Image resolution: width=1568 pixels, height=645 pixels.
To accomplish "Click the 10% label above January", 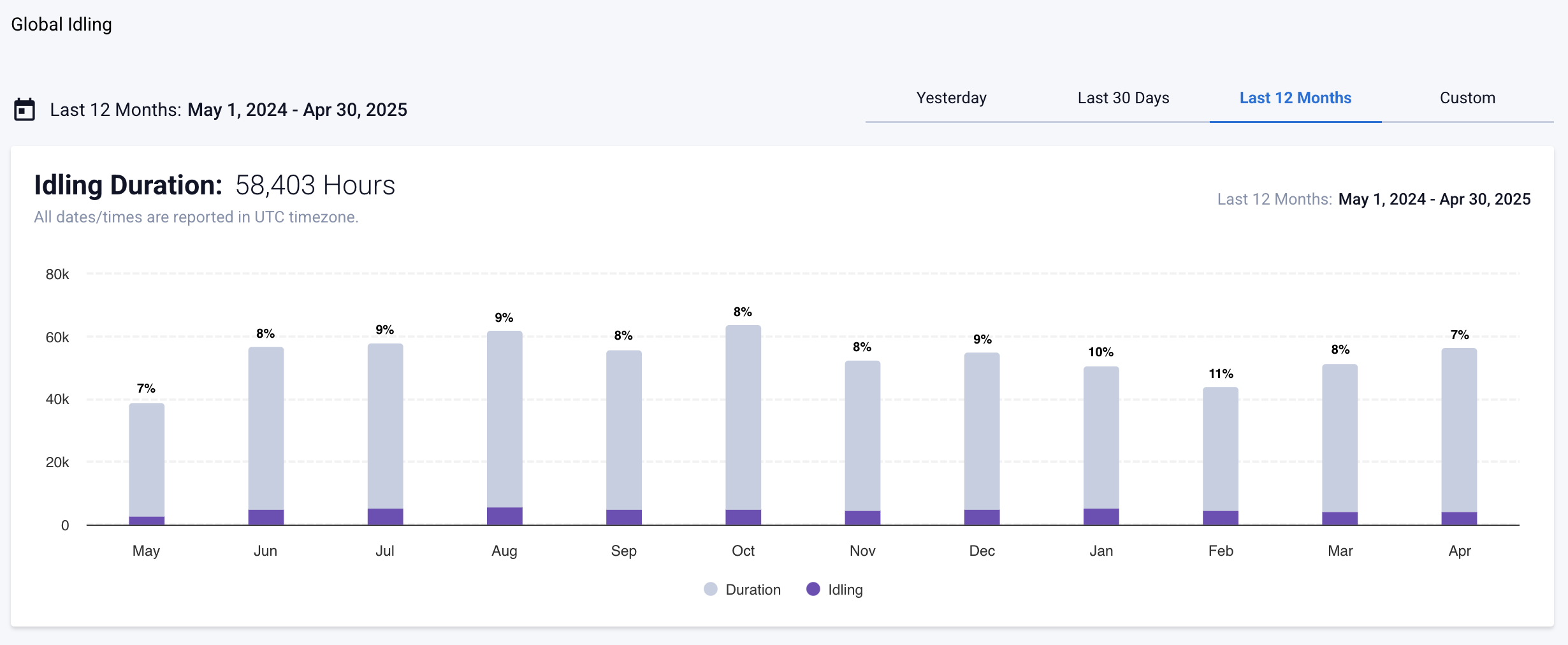I will (1101, 352).
